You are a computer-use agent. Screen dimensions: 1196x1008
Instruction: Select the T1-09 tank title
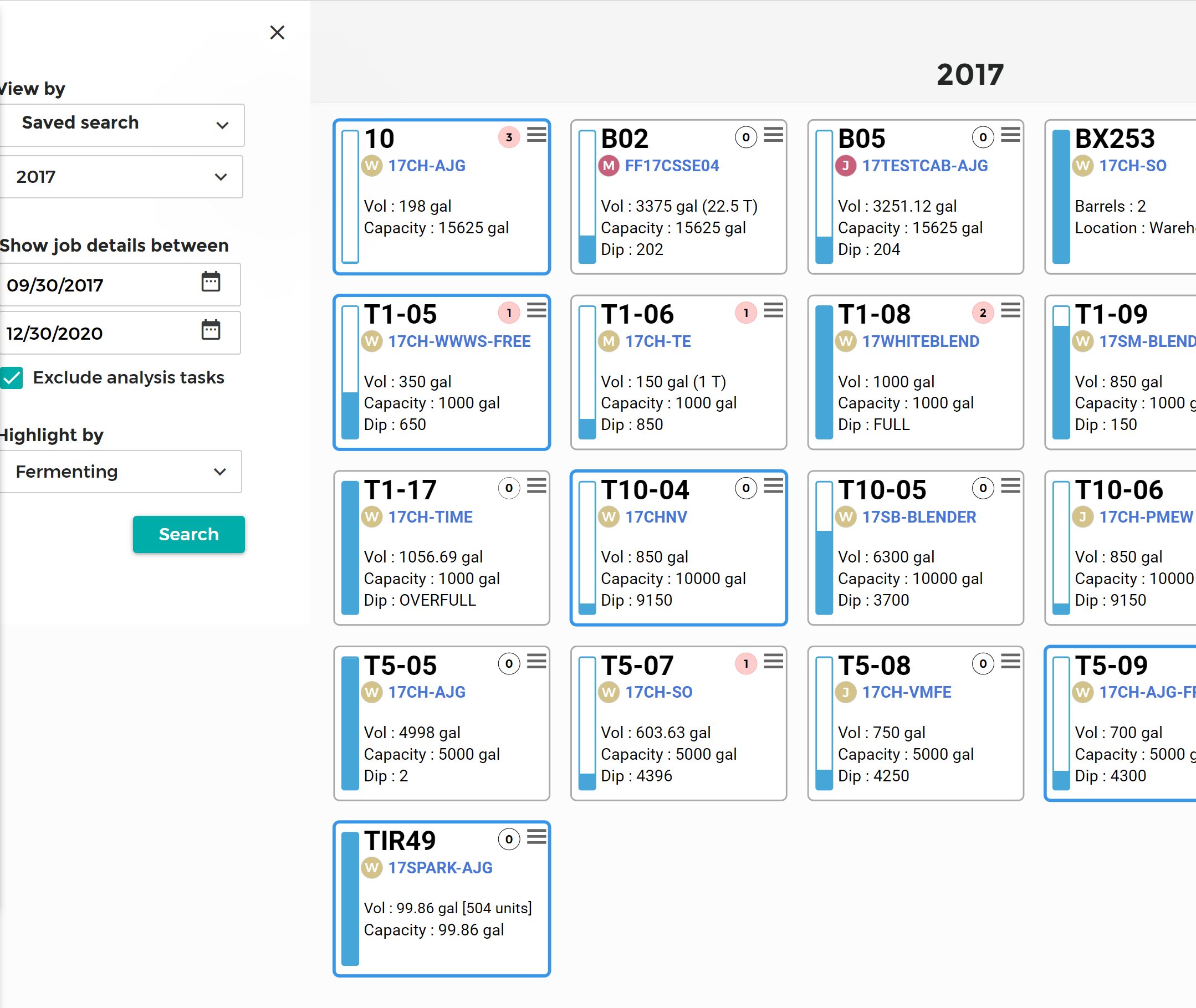(x=1111, y=314)
